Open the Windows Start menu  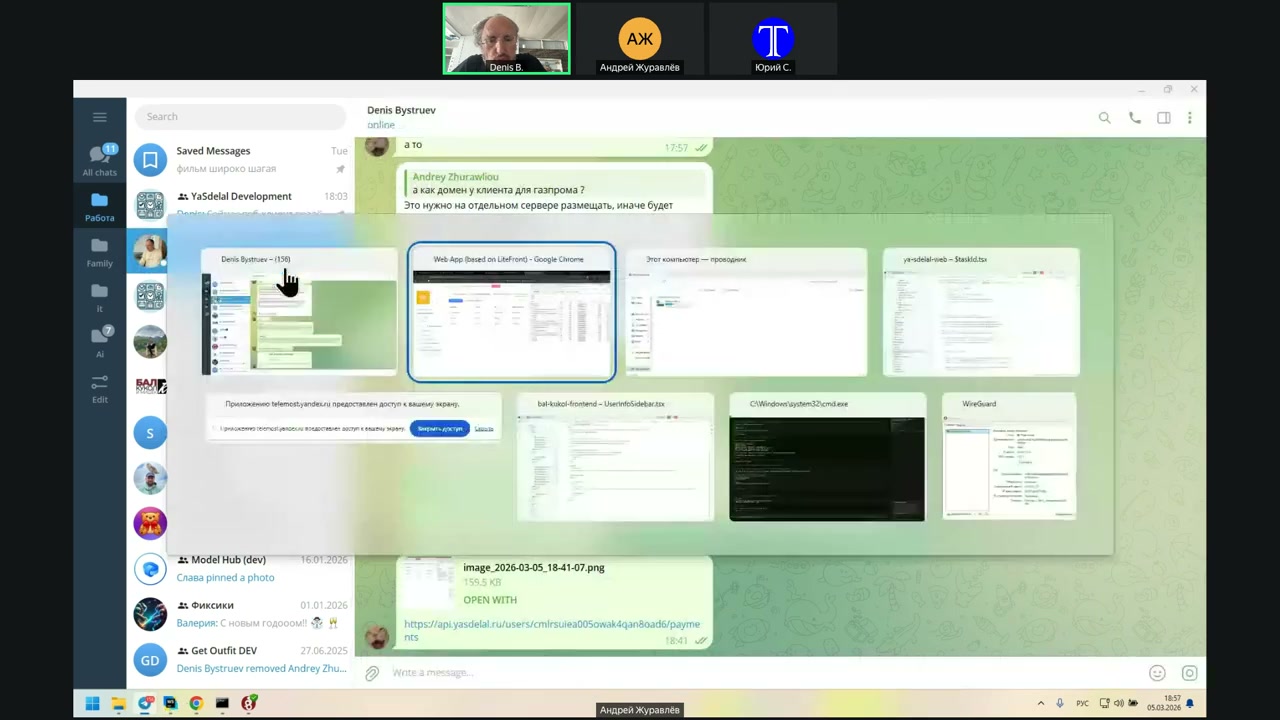(x=92, y=703)
